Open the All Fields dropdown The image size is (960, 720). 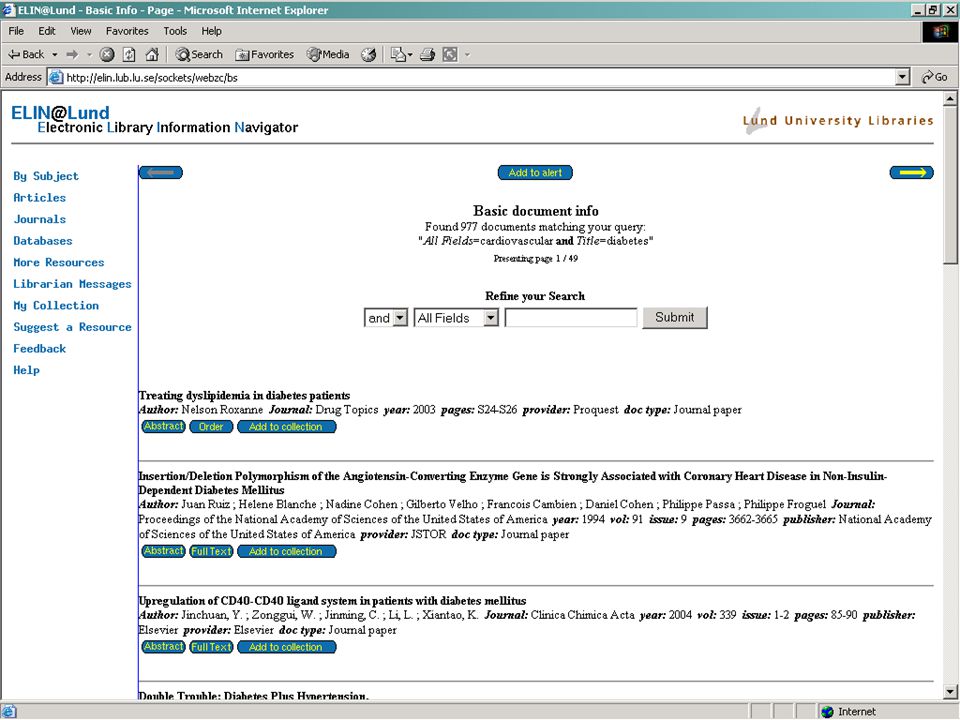(x=456, y=318)
